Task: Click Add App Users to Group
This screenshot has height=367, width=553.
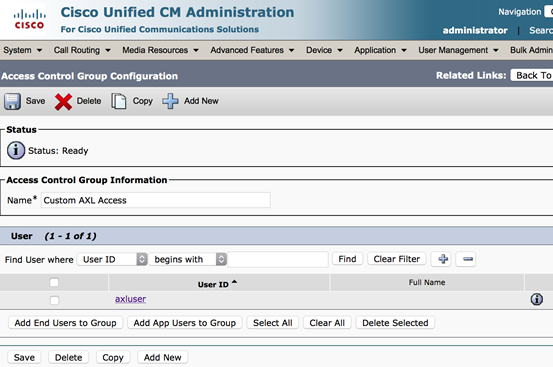Action: 184,323
